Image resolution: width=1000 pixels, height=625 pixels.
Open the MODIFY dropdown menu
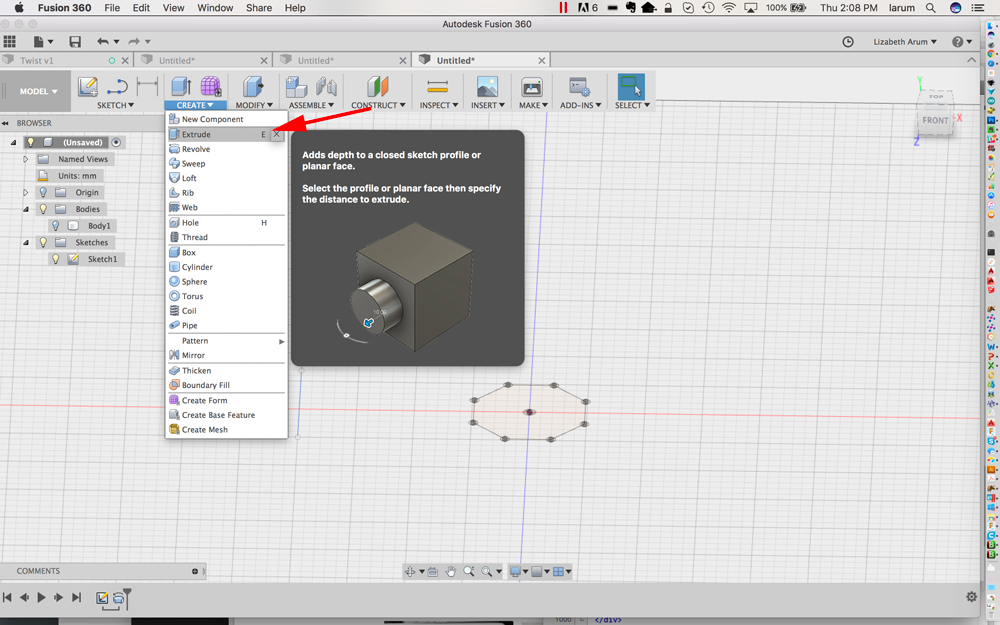254,105
